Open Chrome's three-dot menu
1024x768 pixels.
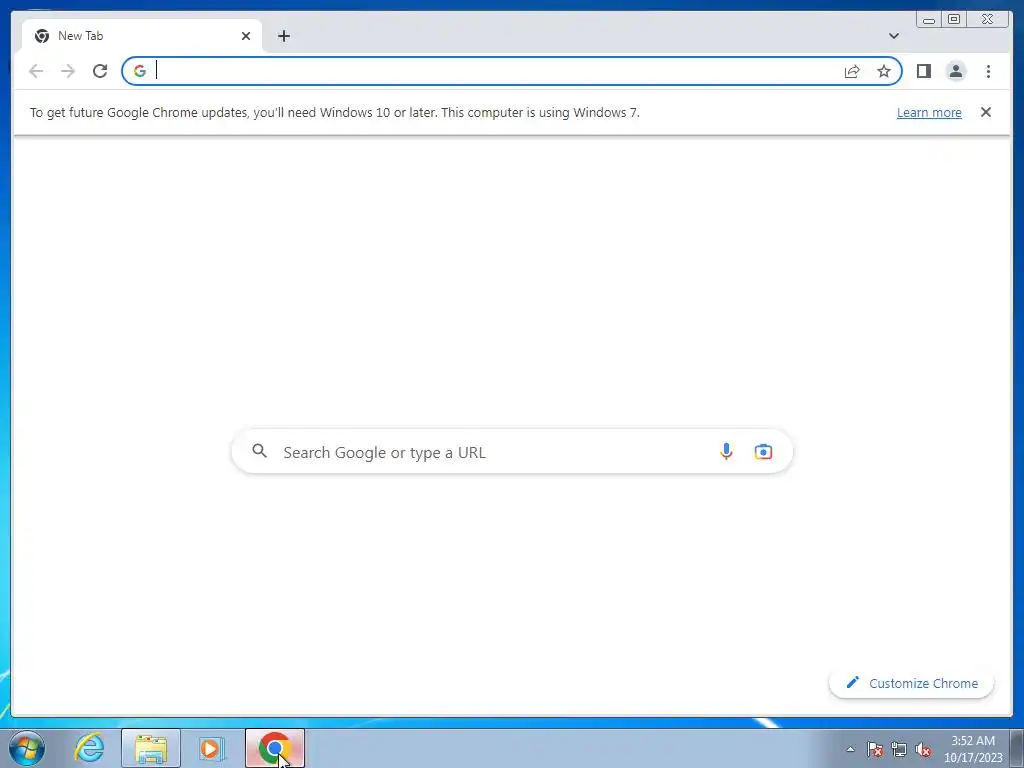(988, 71)
